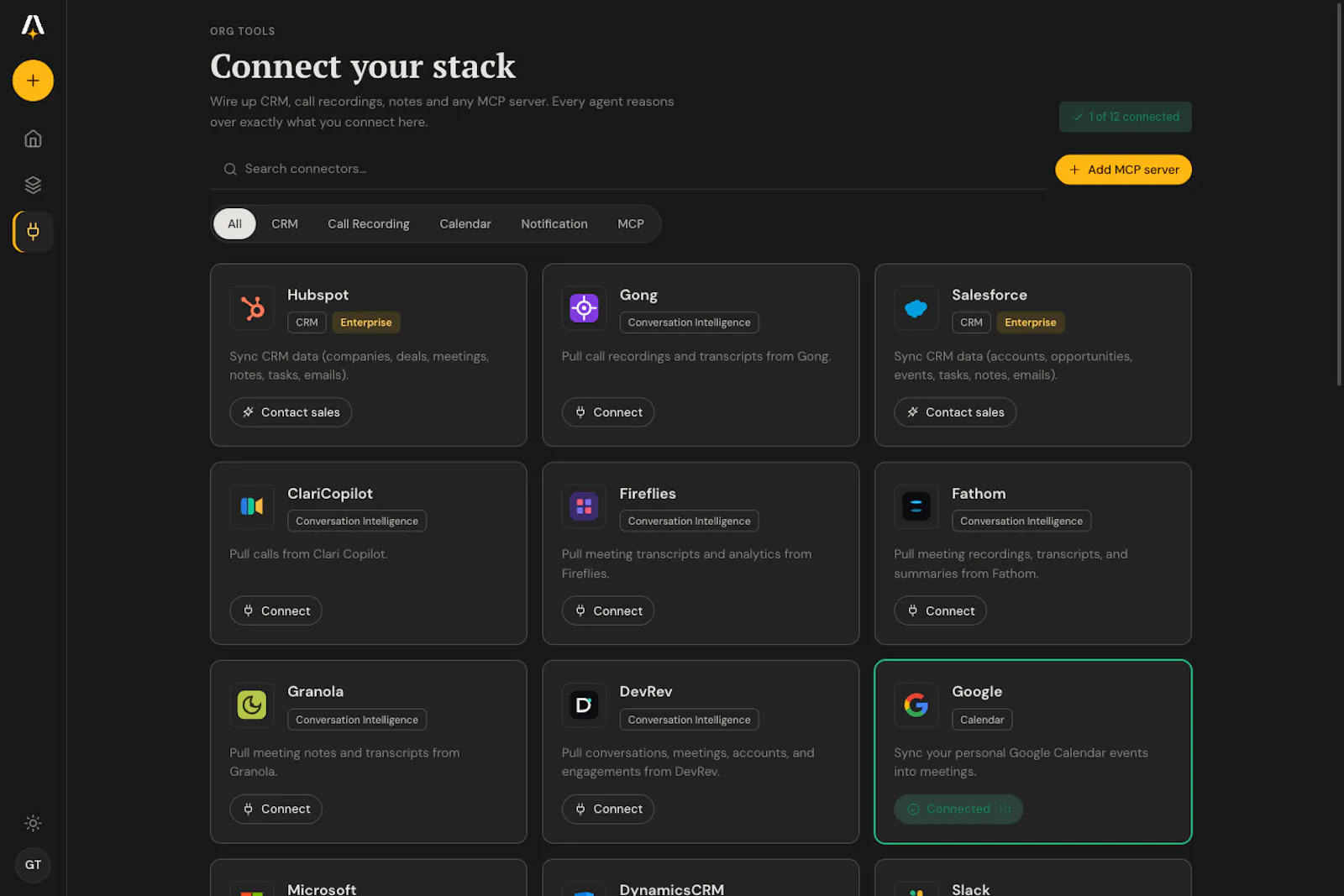Click the page vertical scrollbar

click(1339, 194)
